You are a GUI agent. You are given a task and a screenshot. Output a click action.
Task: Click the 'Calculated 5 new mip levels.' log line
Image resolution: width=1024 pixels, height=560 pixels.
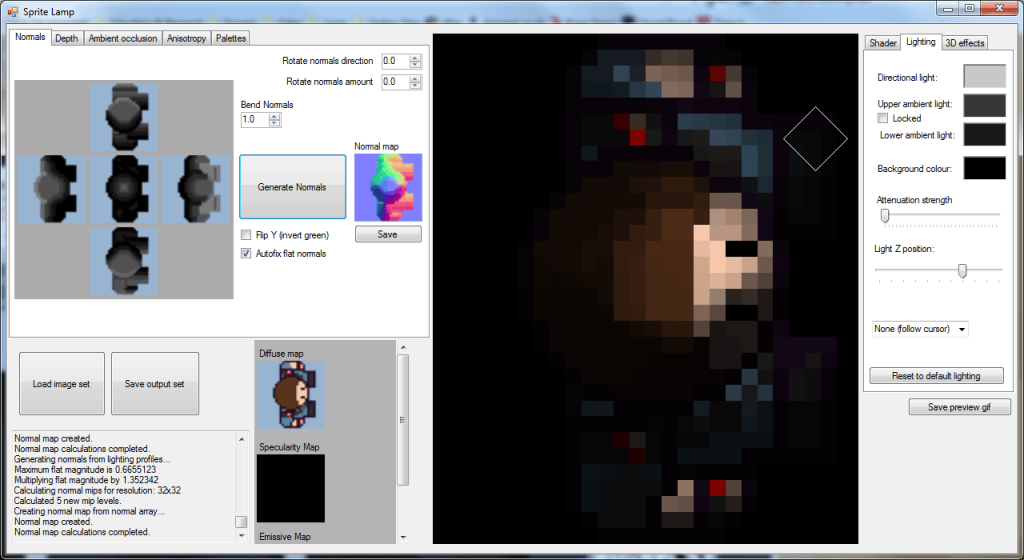tap(67, 501)
